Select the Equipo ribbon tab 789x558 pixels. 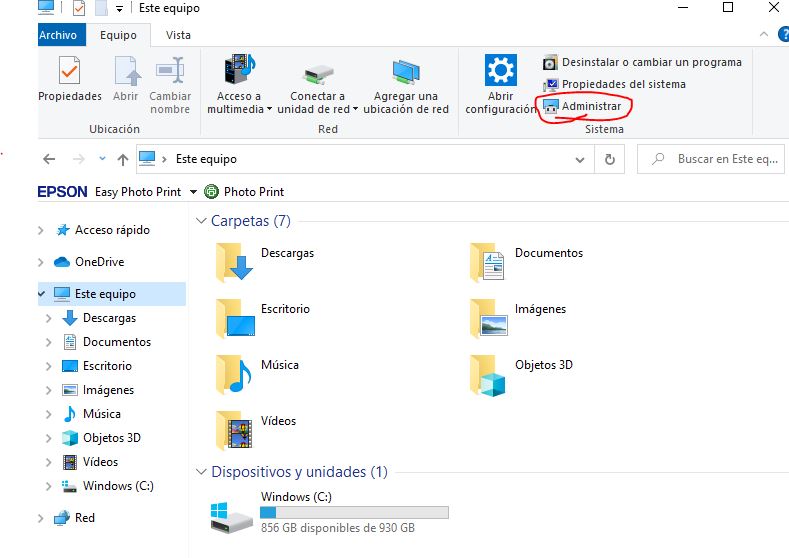pos(118,35)
